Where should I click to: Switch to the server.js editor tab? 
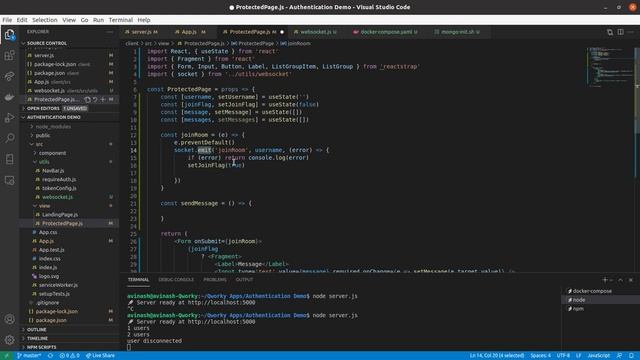[x=142, y=32]
